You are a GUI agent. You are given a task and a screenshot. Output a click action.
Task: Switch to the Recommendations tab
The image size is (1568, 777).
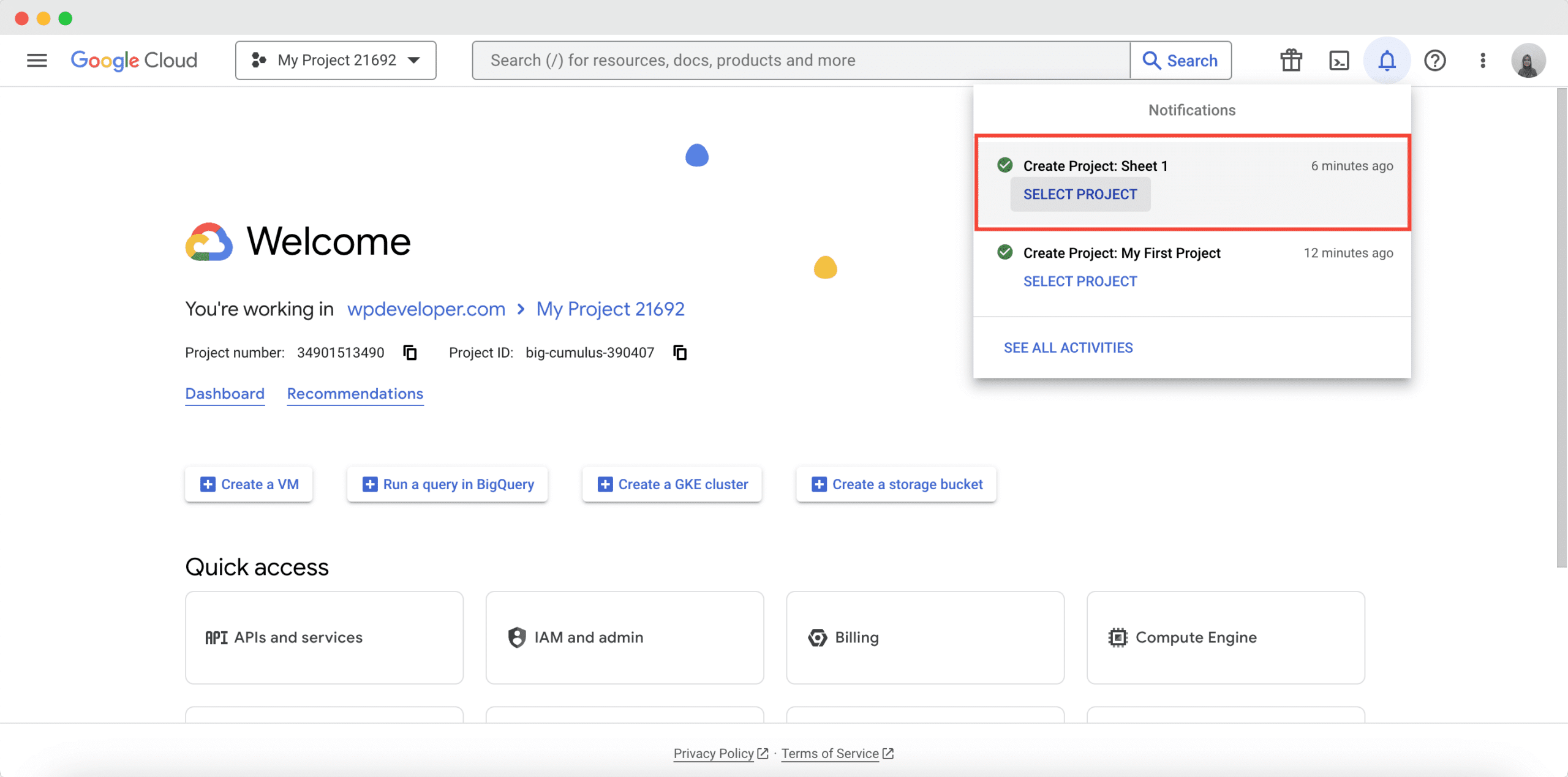[355, 394]
